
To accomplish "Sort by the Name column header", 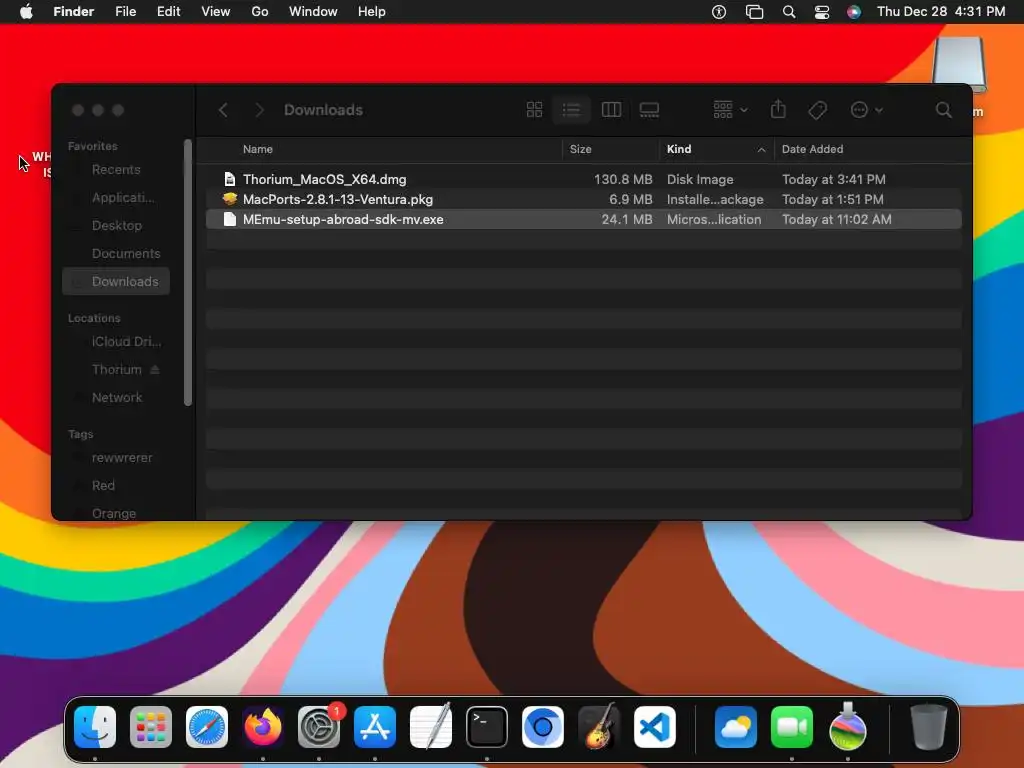I will 258,149.
